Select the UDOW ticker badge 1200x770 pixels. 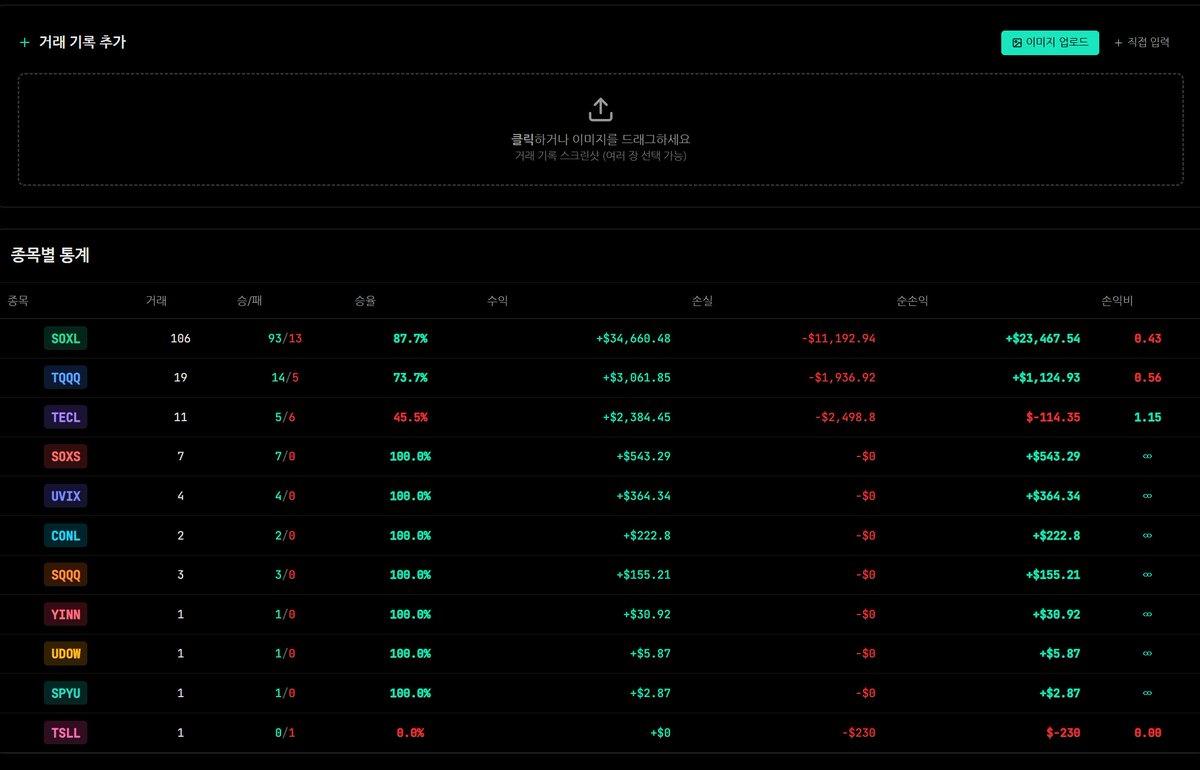66,654
